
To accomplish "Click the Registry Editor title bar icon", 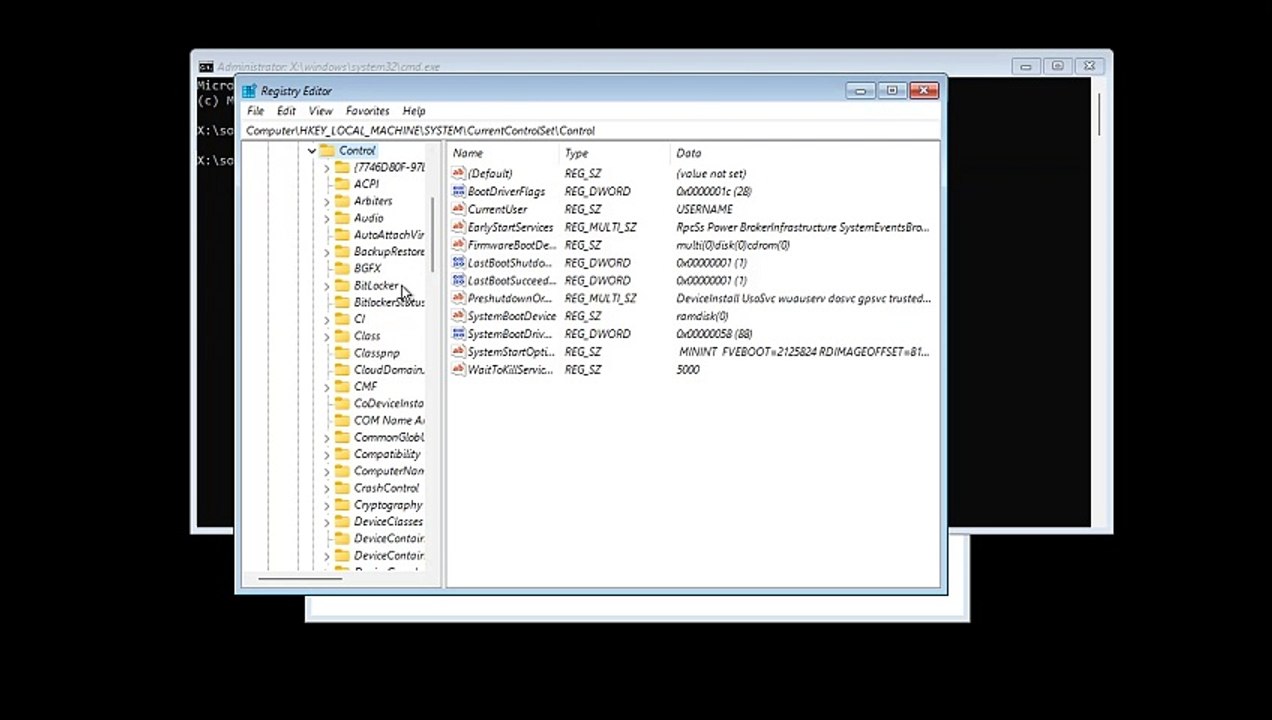I will pos(249,91).
